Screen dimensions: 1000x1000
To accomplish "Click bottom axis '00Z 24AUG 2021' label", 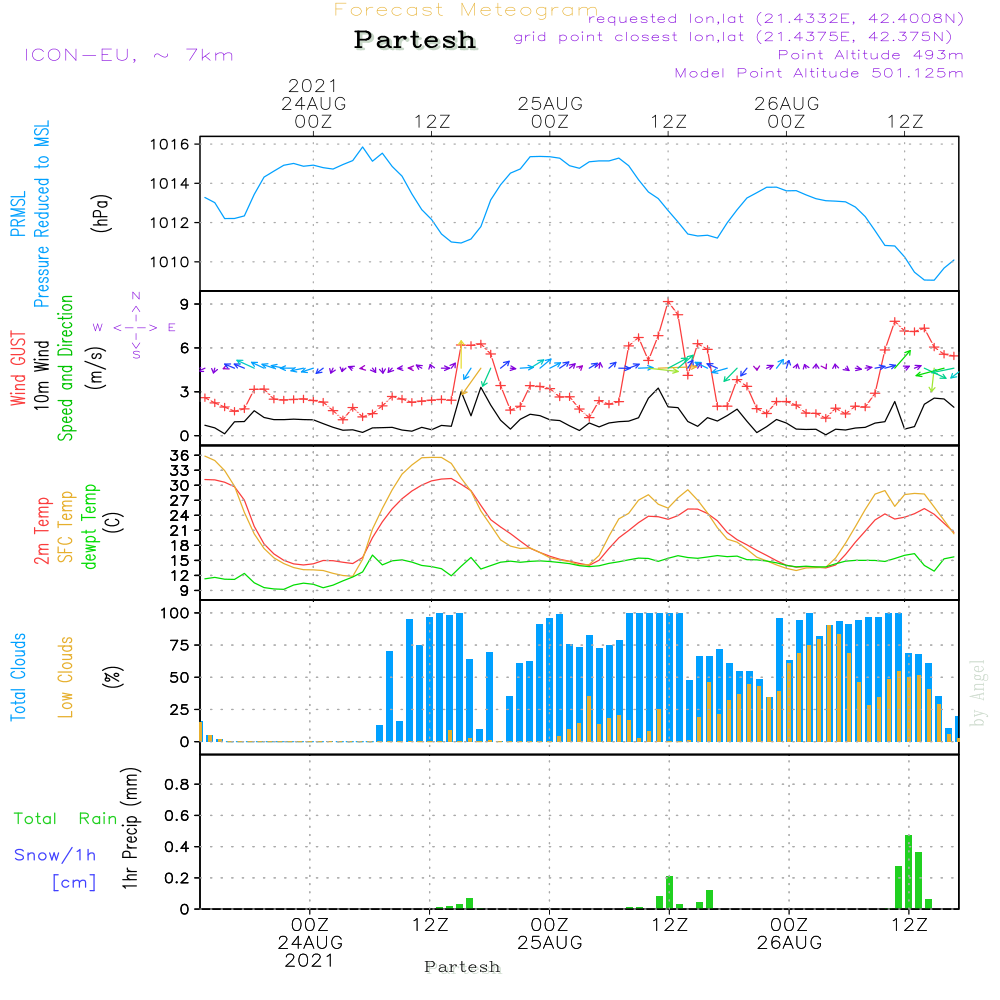I will (x=310, y=943).
